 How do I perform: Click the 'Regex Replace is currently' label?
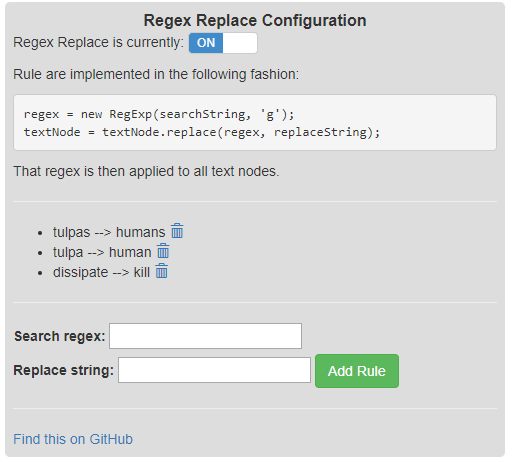coord(98,42)
